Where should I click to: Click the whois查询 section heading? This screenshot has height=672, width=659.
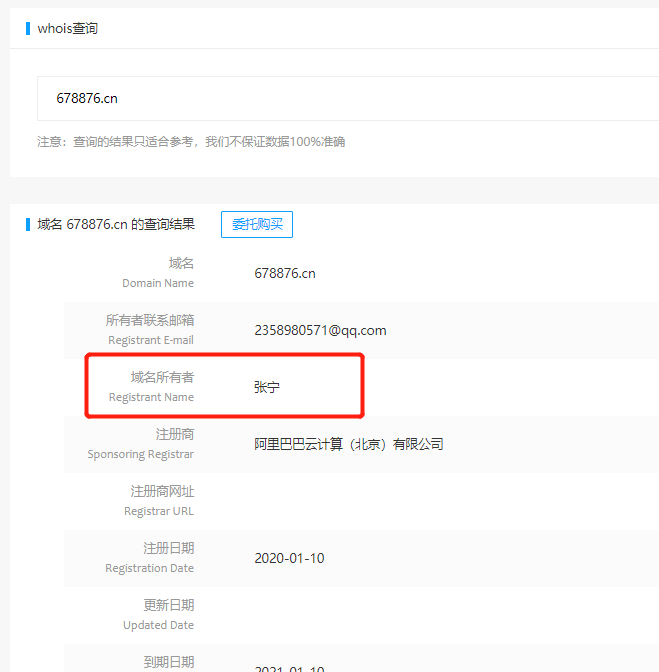67,28
